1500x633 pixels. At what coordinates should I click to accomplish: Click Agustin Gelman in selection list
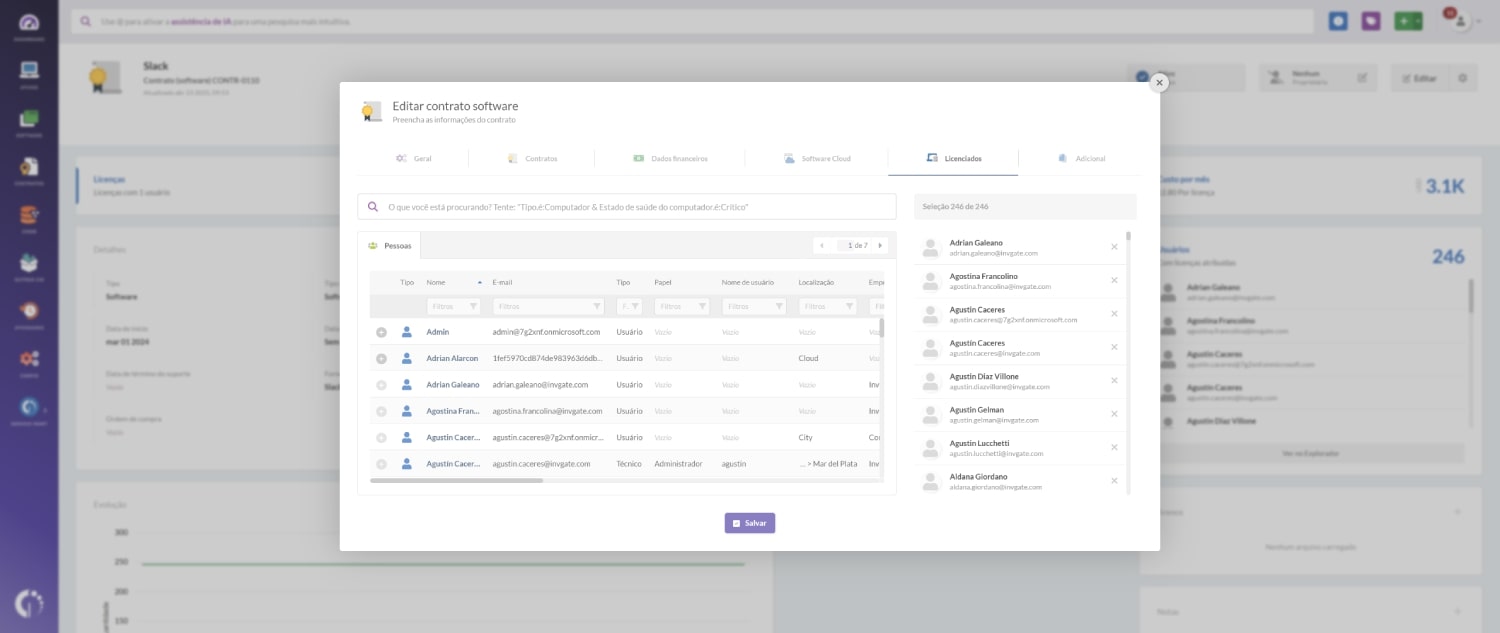977,410
